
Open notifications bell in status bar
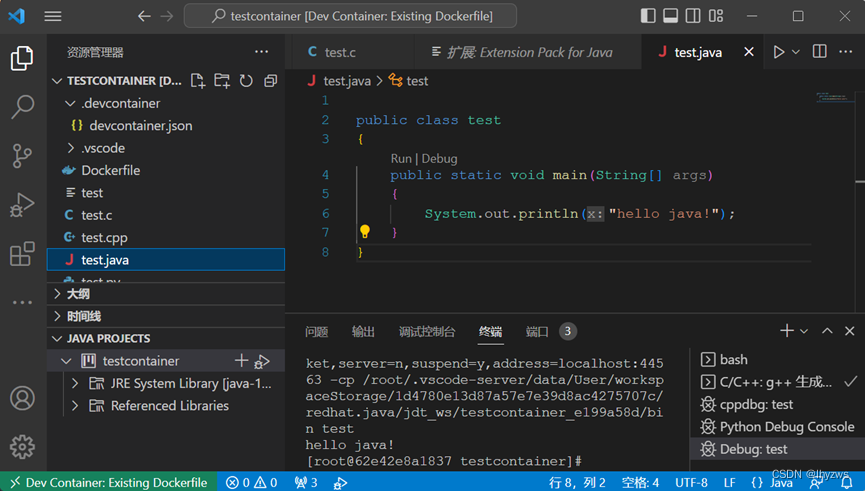[x=847, y=483]
